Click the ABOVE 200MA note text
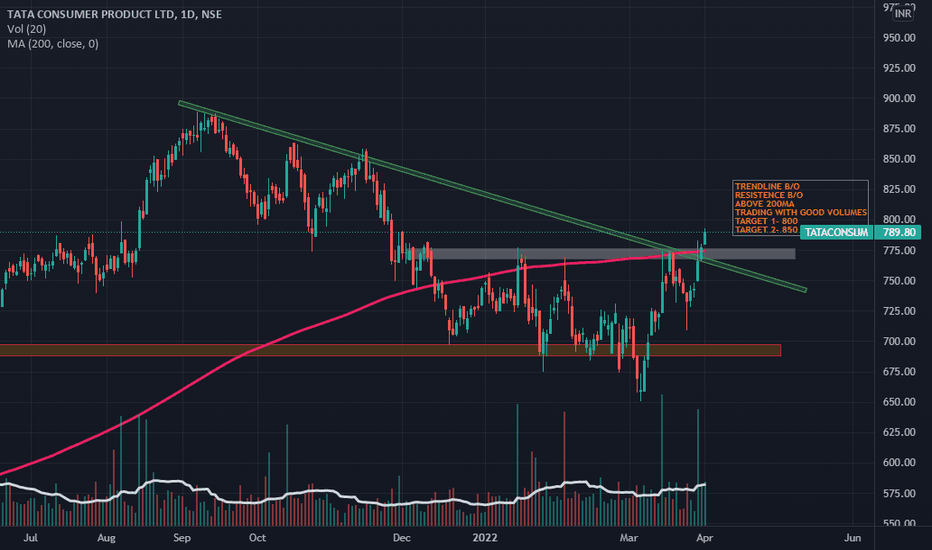The height and width of the screenshot is (550, 932). [x=764, y=203]
